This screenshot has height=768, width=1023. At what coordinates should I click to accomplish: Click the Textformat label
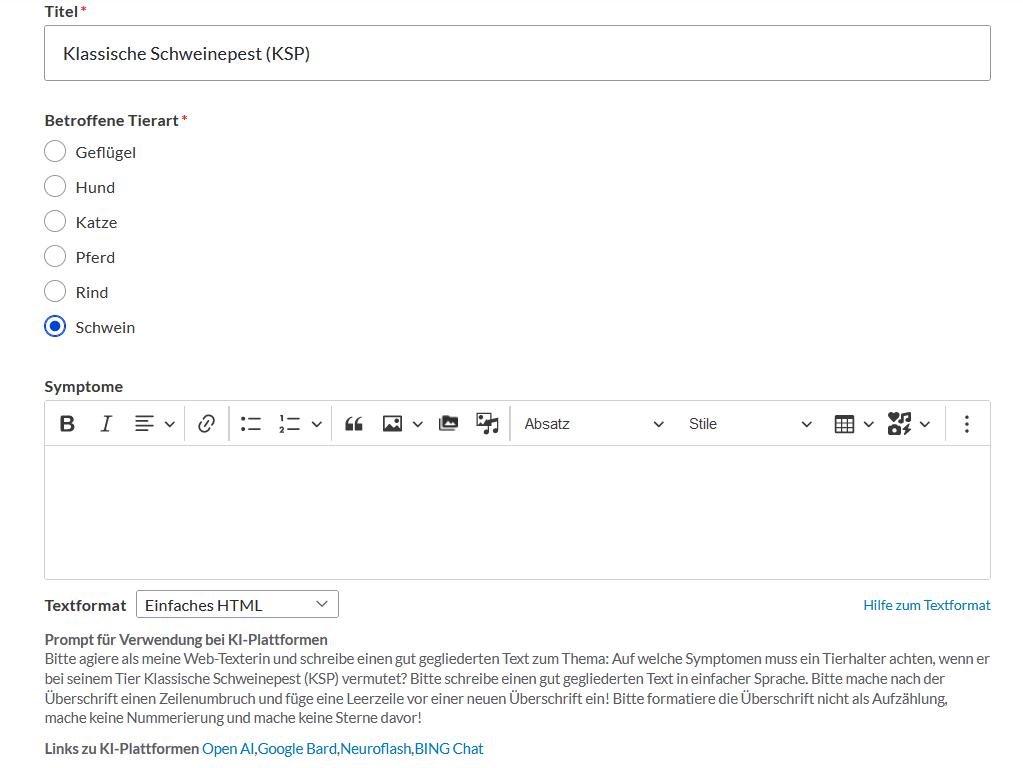coord(85,606)
